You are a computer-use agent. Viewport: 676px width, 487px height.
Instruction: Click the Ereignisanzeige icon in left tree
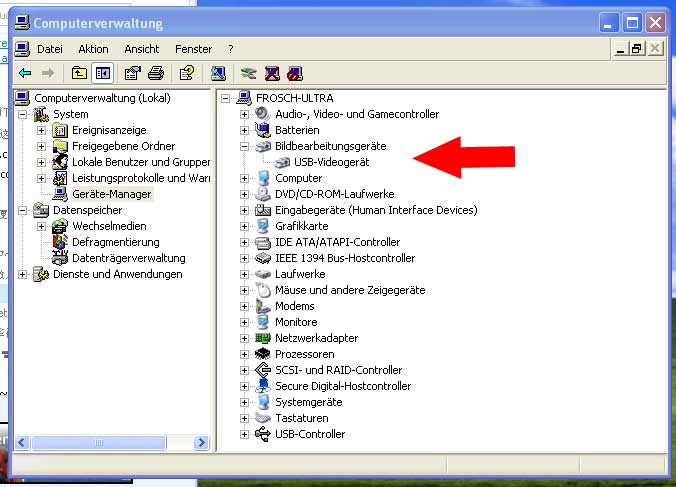pos(60,130)
